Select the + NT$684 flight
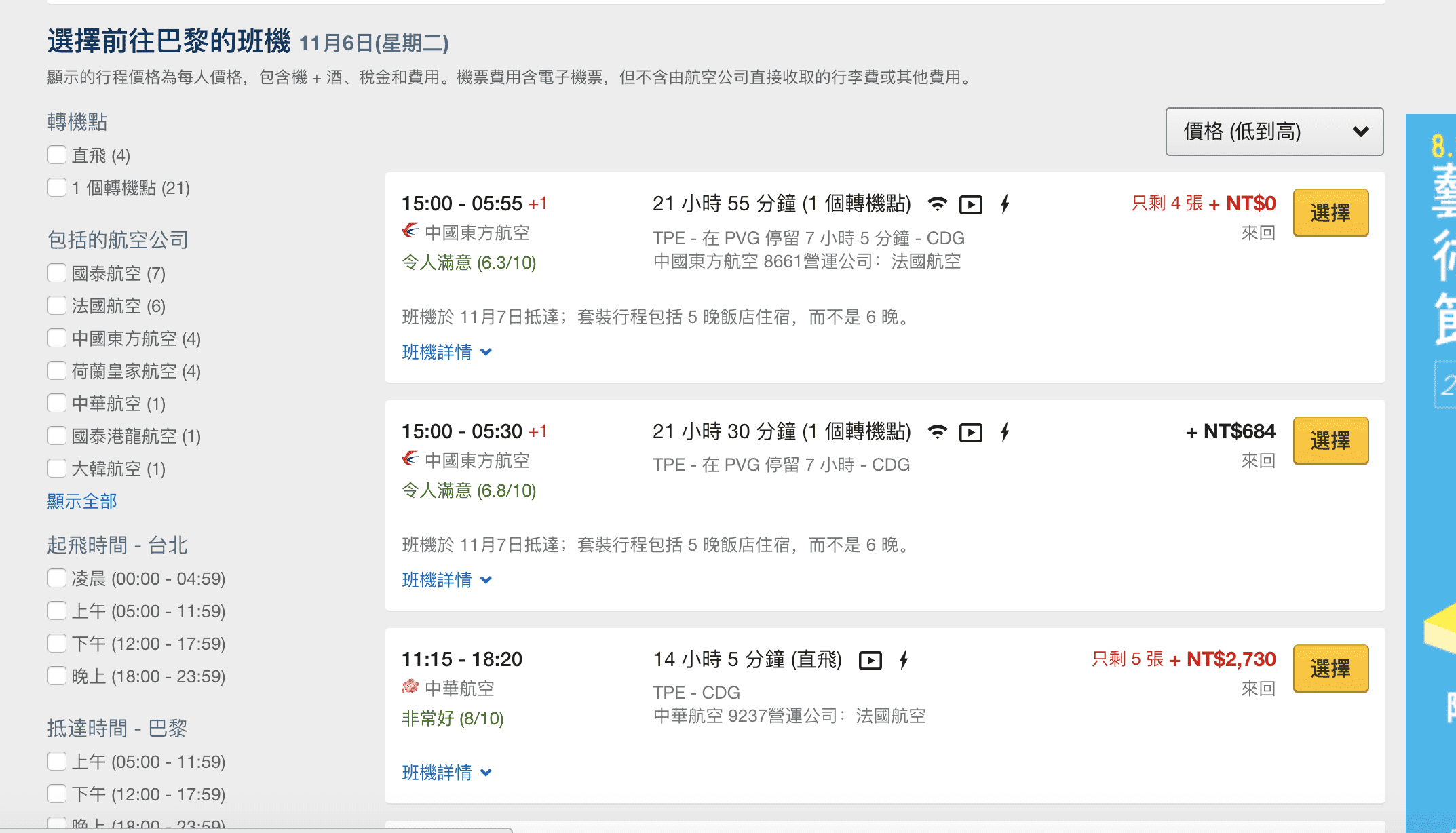This screenshot has width=1456, height=833. [x=1330, y=441]
